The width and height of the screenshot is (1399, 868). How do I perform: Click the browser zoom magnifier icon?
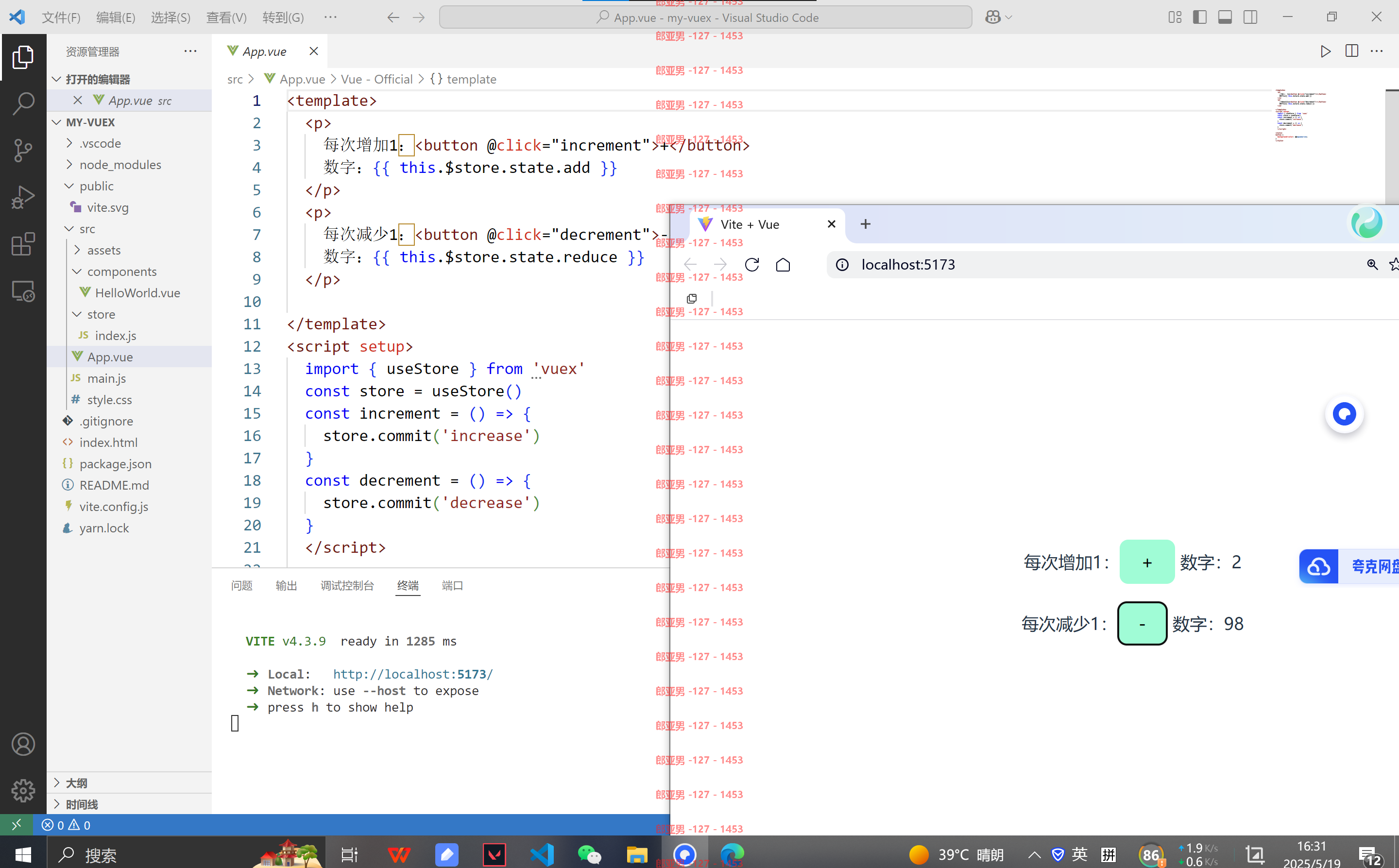click(x=1372, y=265)
